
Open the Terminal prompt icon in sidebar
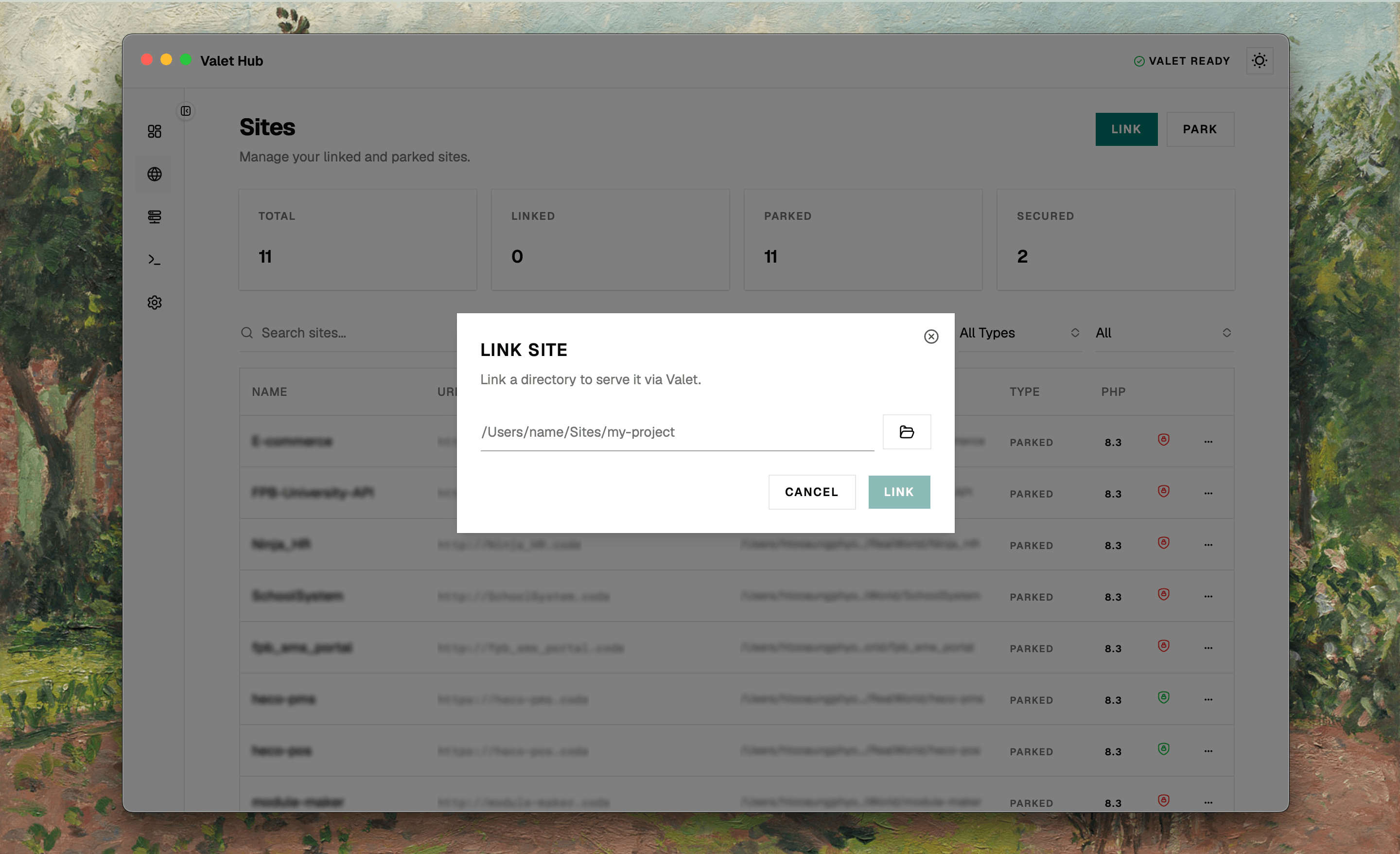pyautogui.click(x=155, y=259)
